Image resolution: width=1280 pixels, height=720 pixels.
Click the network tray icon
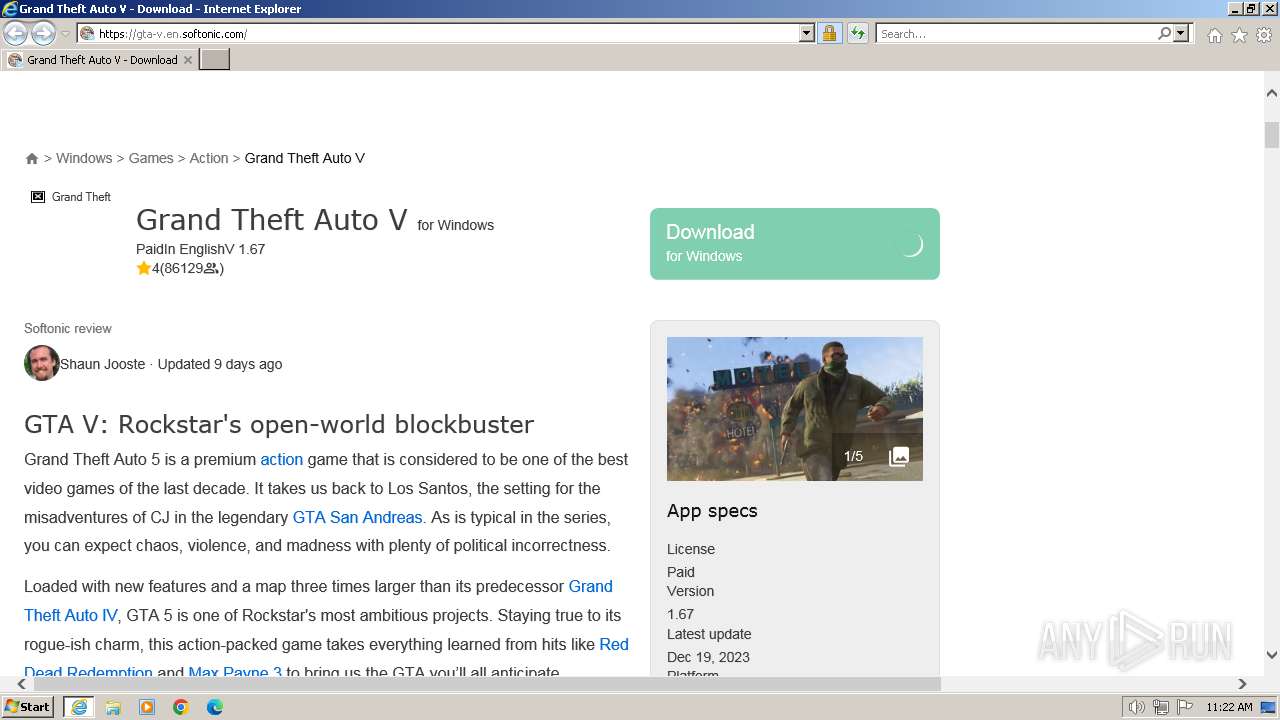click(x=1161, y=707)
